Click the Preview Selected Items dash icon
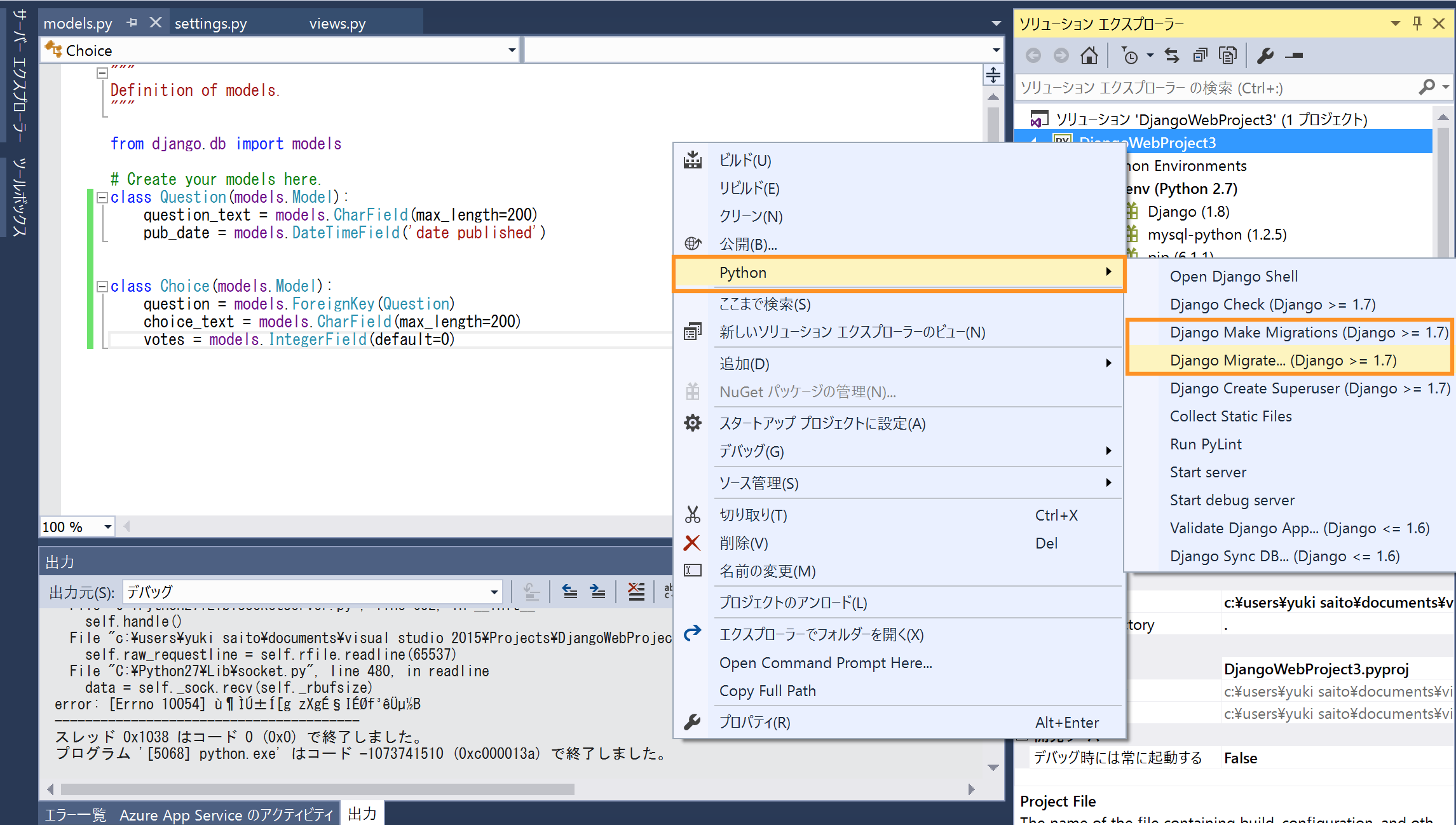1456x825 pixels. pyautogui.click(x=1294, y=56)
